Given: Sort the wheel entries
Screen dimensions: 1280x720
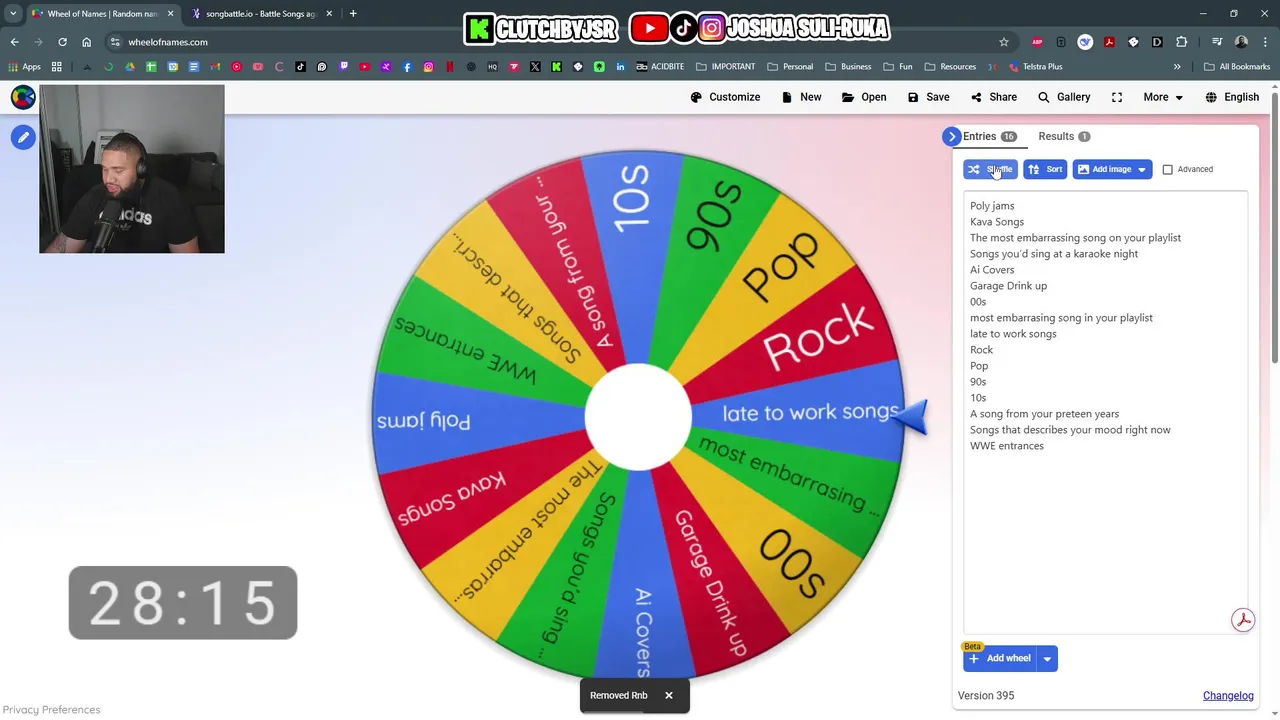Looking at the screenshot, I should click(1045, 169).
